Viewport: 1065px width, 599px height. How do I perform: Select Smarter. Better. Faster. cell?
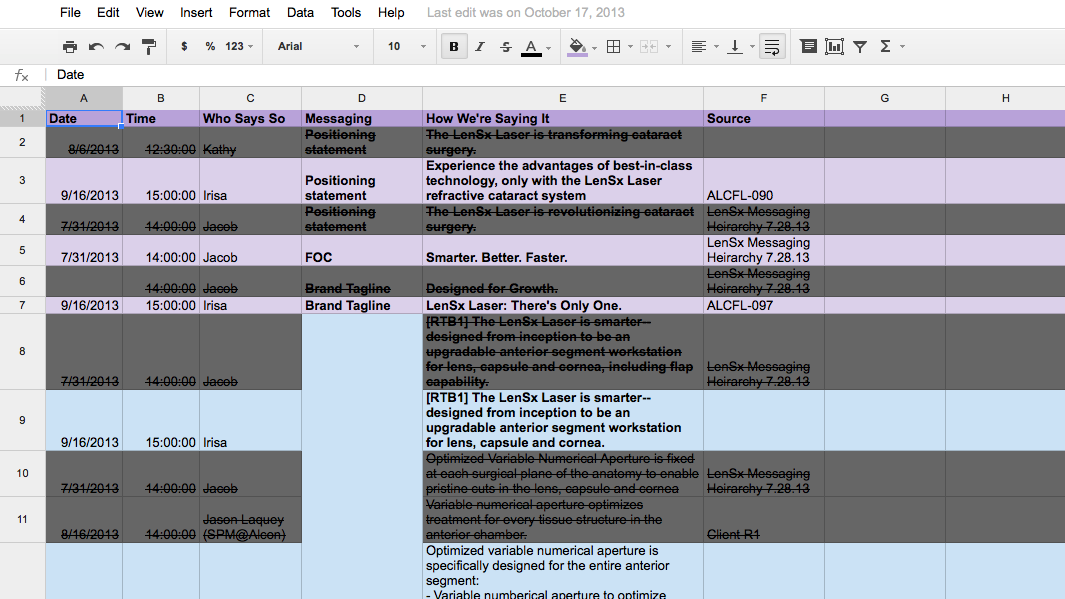pos(562,251)
